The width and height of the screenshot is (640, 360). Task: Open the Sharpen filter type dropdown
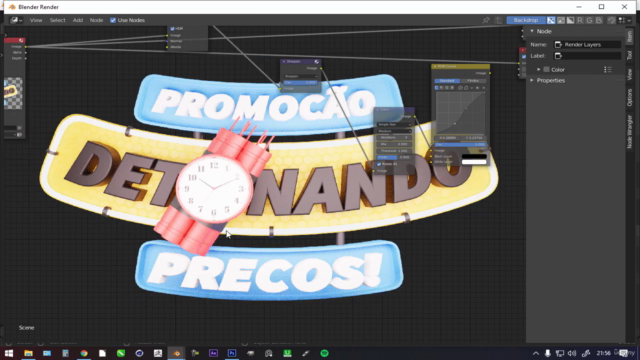[300, 76]
